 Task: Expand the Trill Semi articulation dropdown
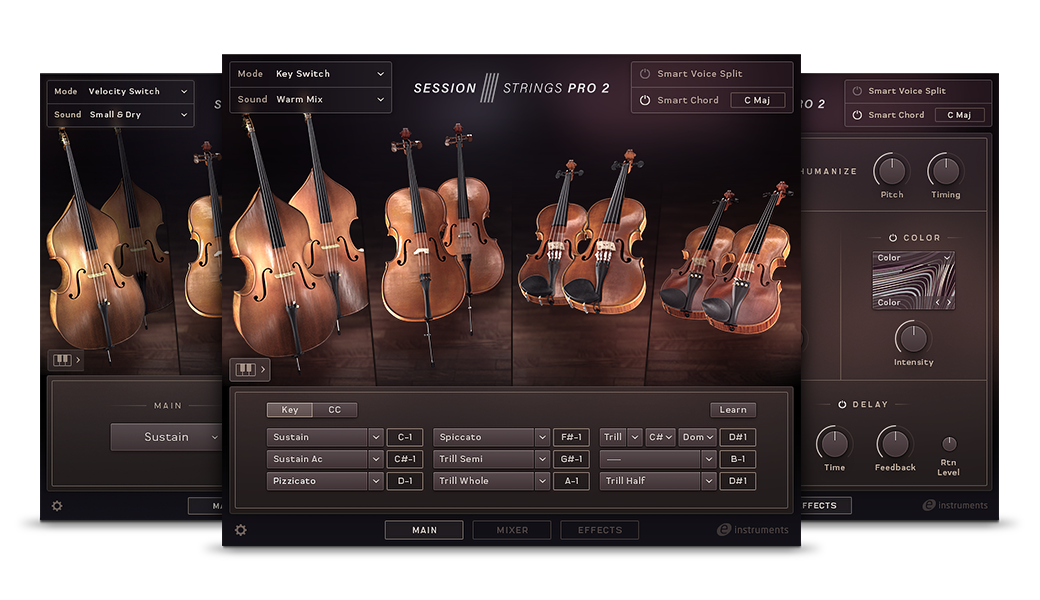tap(542, 459)
